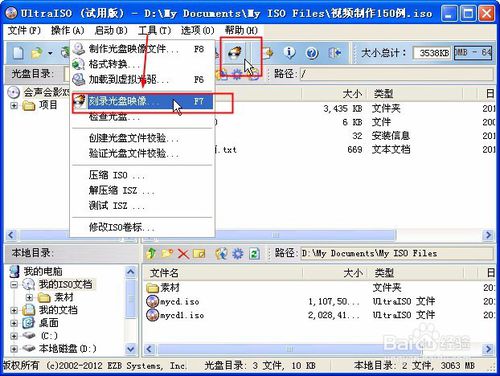Screen dimensions: 500x376
Task: Click the New folder icon in local toolbar
Action: tap(167, 254)
